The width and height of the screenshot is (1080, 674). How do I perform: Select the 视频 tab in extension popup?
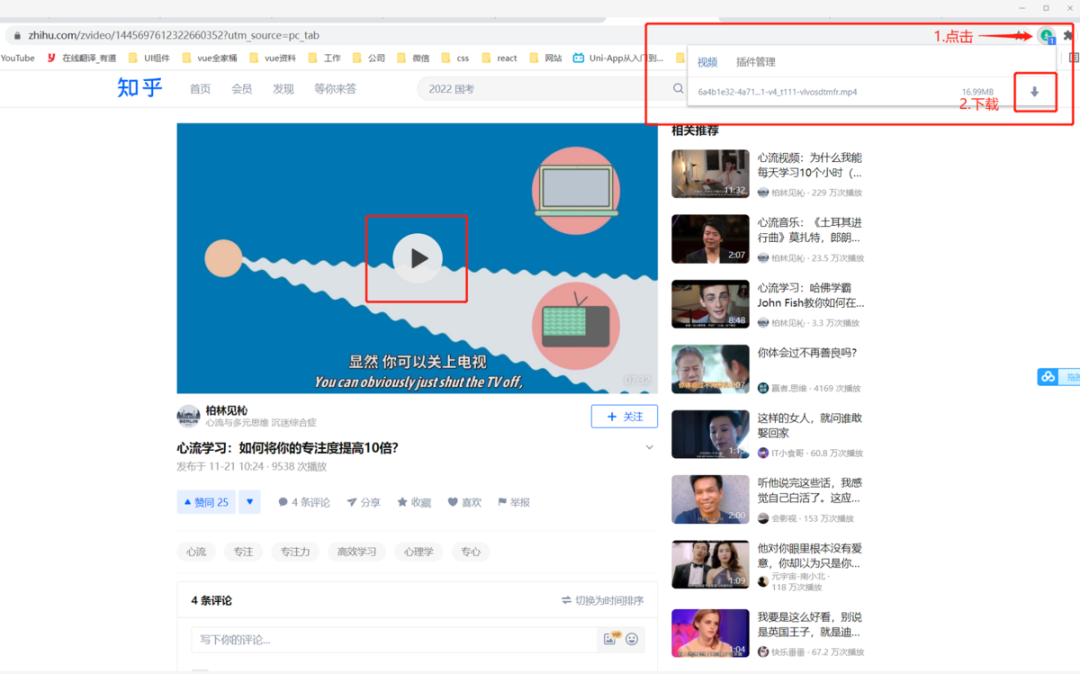707,62
